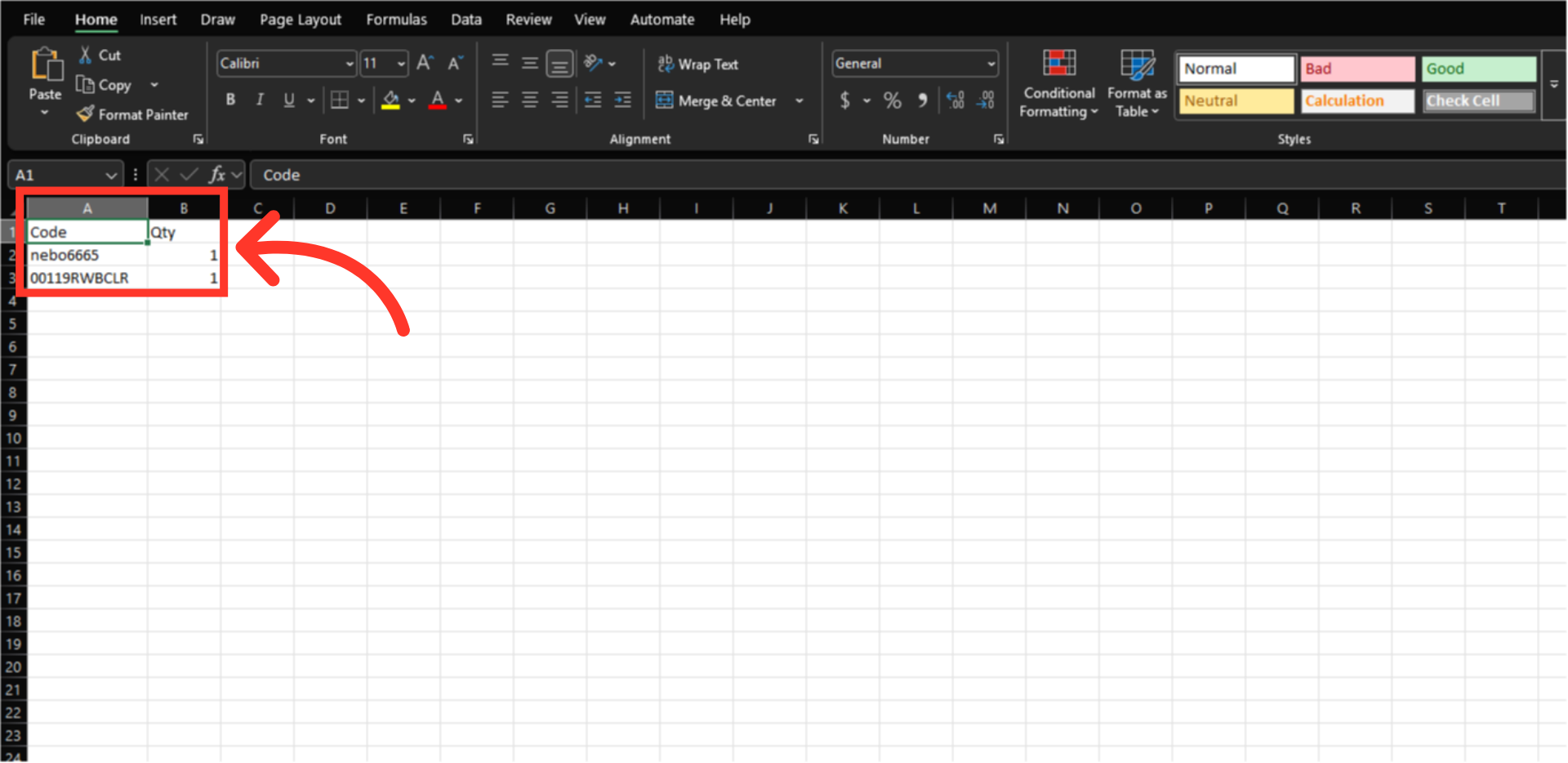The image size is (1568, 763).
Task: Open the File menu
Action: tap(33, 19)
